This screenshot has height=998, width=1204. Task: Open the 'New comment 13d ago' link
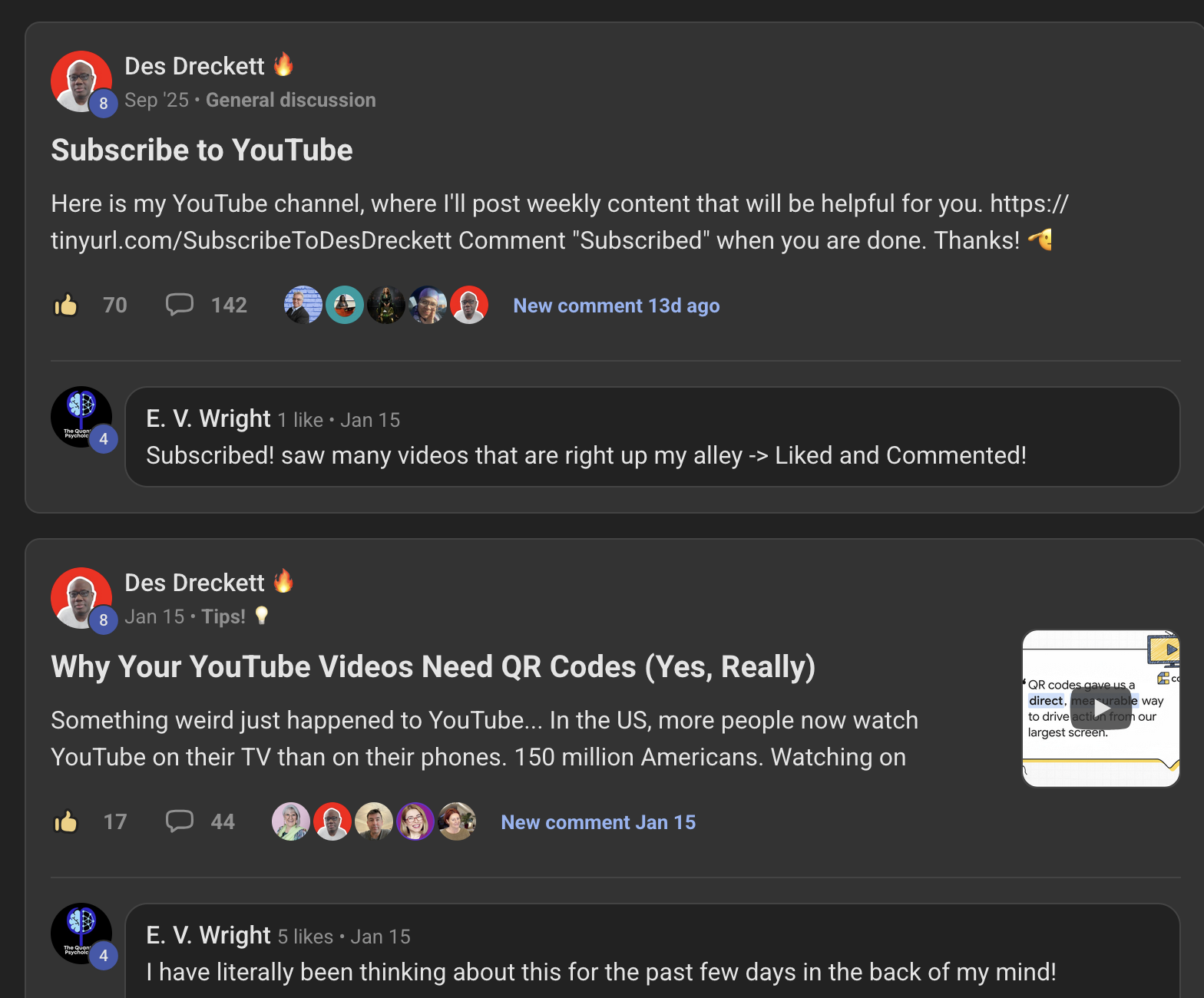click(x=616, y=306)
